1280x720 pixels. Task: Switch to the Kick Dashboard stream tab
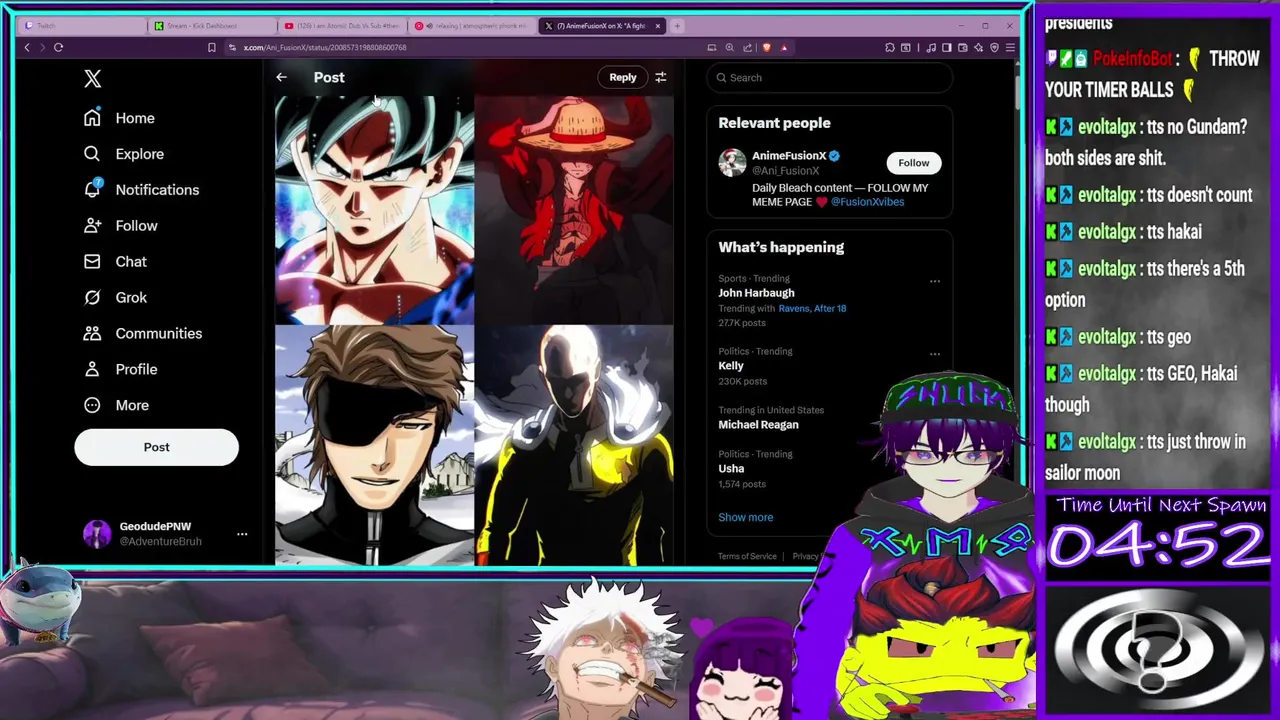[210, 26]
